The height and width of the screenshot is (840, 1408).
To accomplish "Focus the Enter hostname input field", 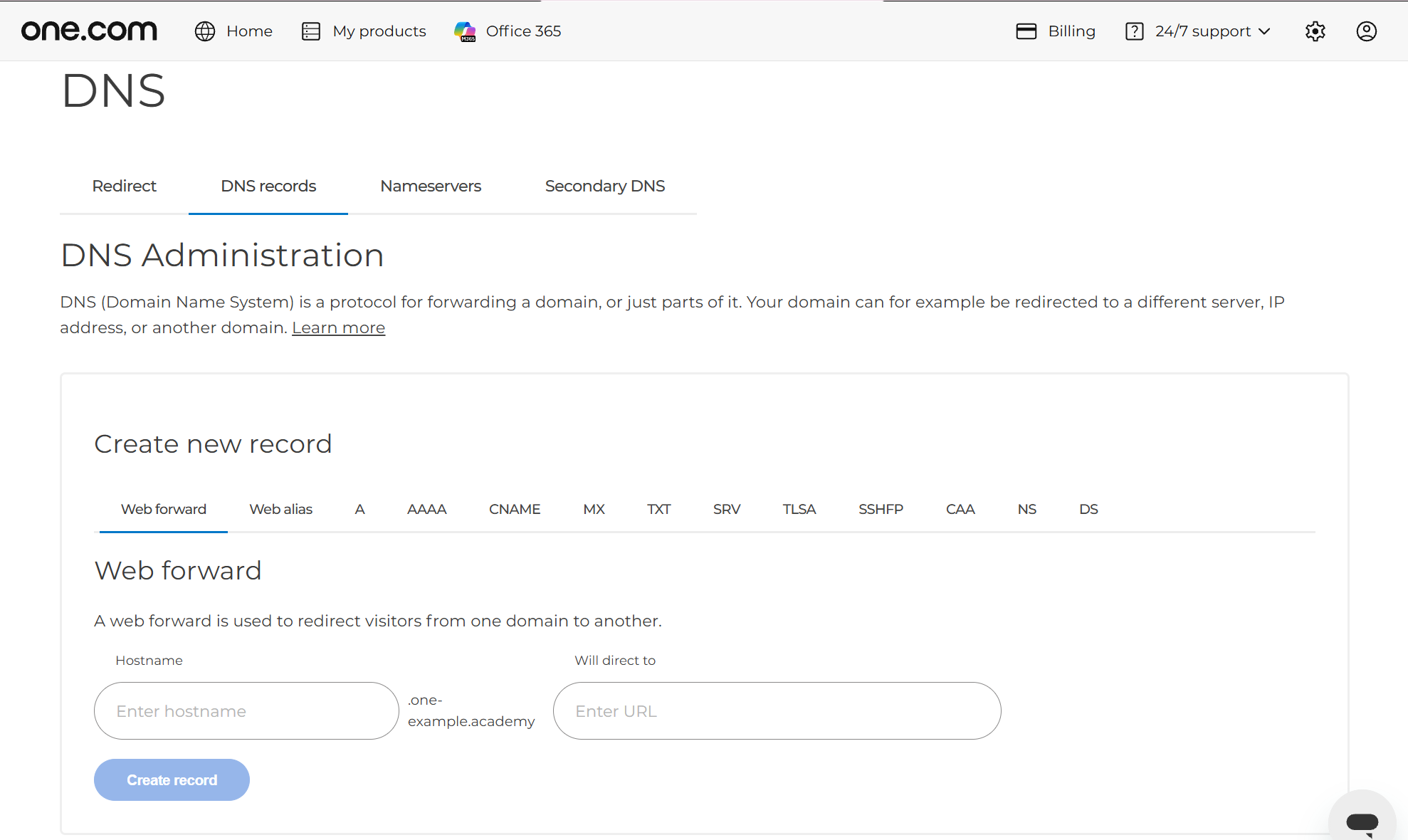I will (x=246, y=710).
